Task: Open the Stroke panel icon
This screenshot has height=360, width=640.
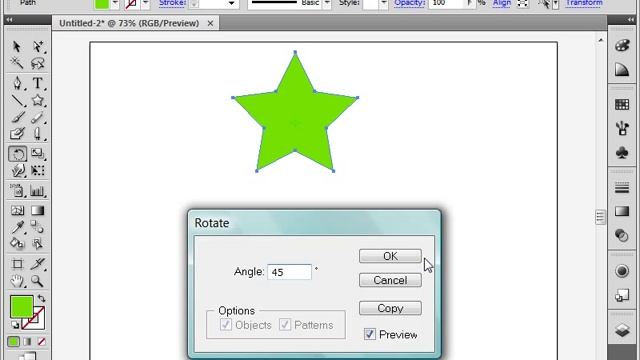Action: point(622,188)
